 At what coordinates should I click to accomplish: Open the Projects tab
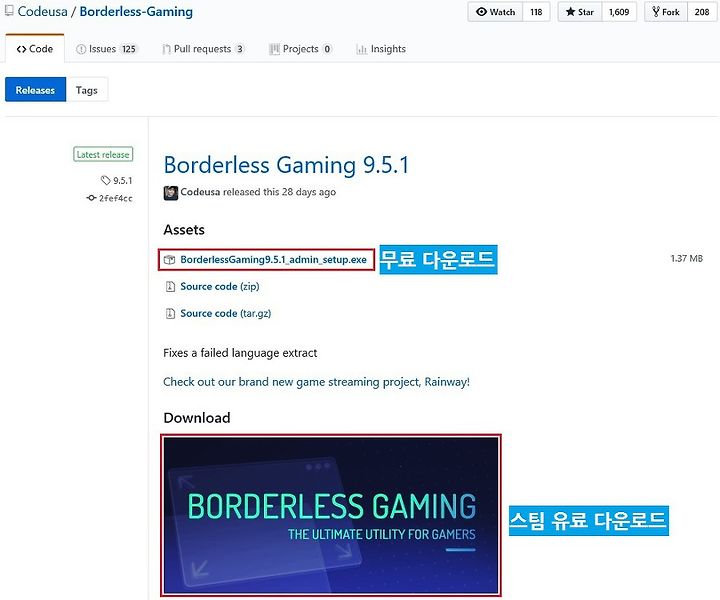300,49
